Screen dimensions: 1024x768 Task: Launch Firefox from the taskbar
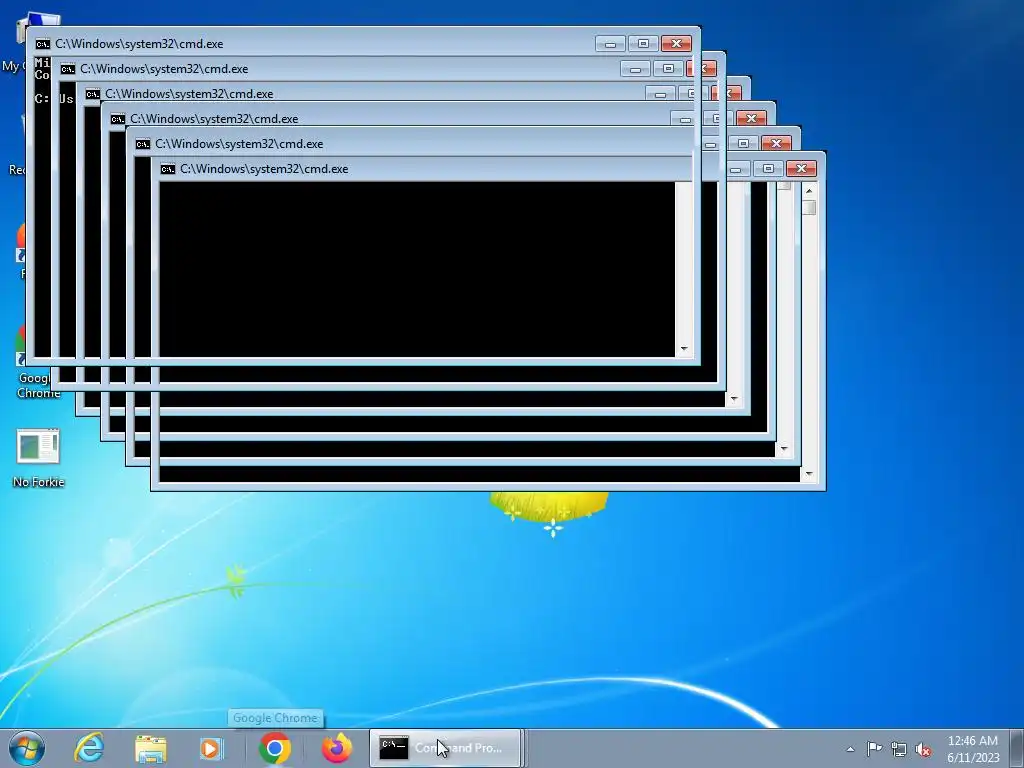point(337,748)
